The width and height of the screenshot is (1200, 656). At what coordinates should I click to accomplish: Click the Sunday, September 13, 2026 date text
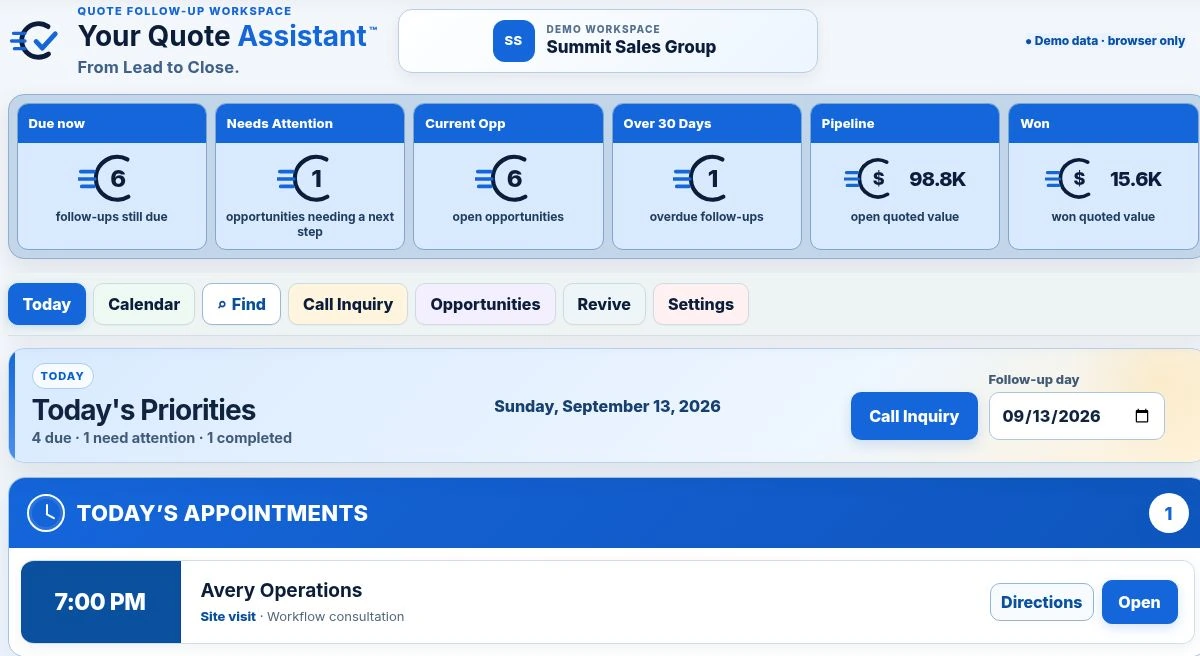coord(607,406)
